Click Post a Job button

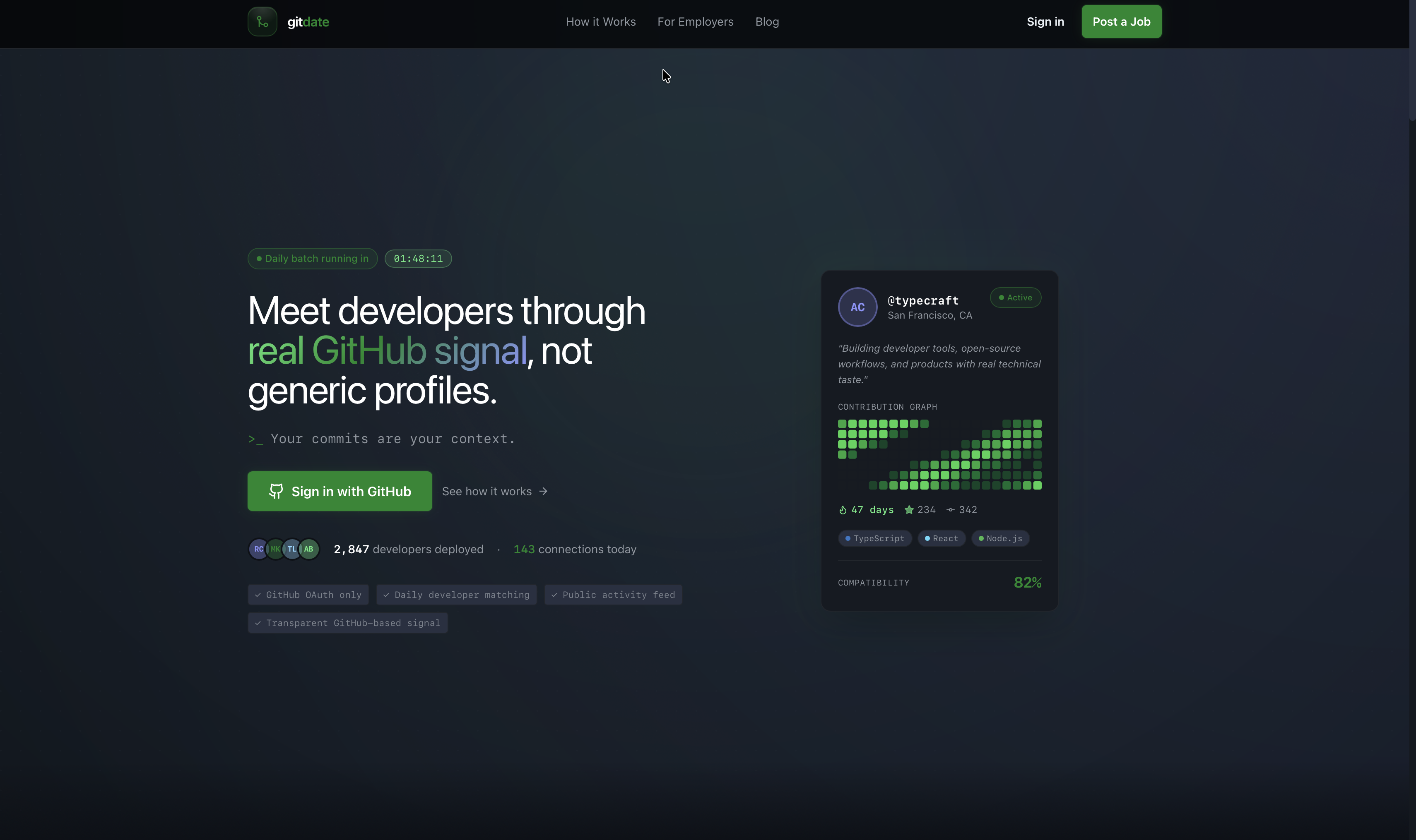1121,22
